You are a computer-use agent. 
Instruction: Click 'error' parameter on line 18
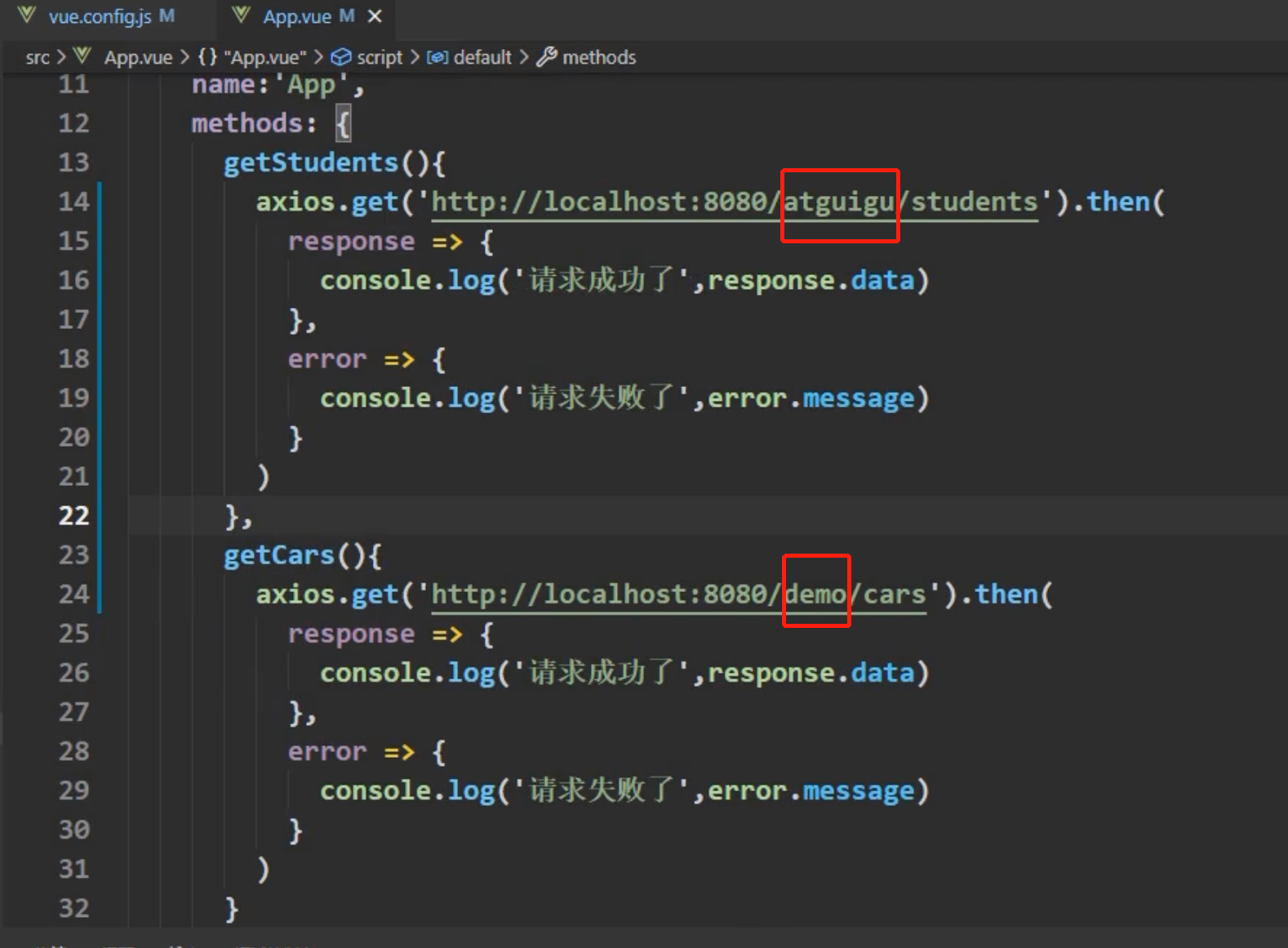pos(327,359)
